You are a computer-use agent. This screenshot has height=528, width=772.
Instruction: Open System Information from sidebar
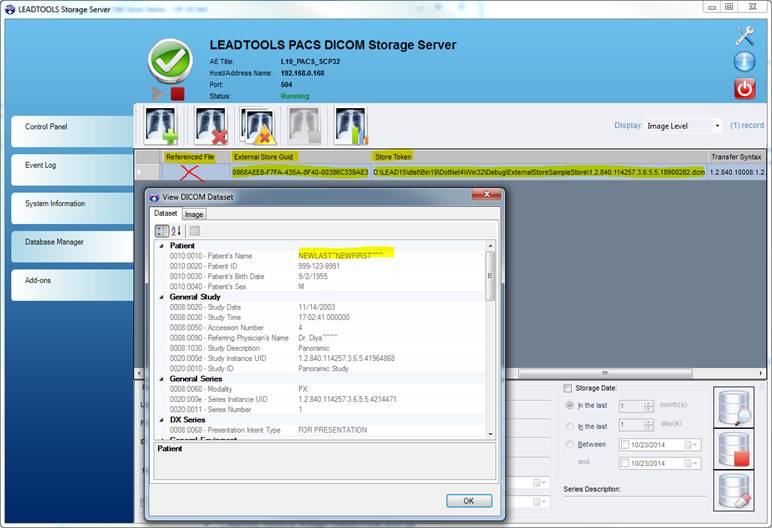[72, 208]
